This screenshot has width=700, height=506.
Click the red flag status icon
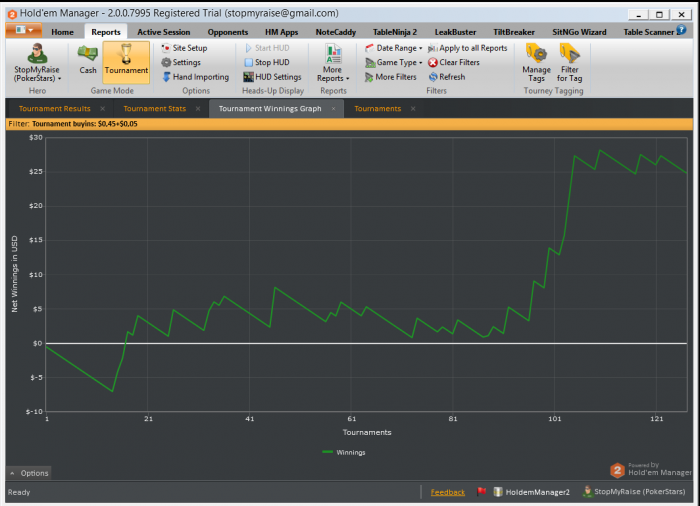point(481,491)
